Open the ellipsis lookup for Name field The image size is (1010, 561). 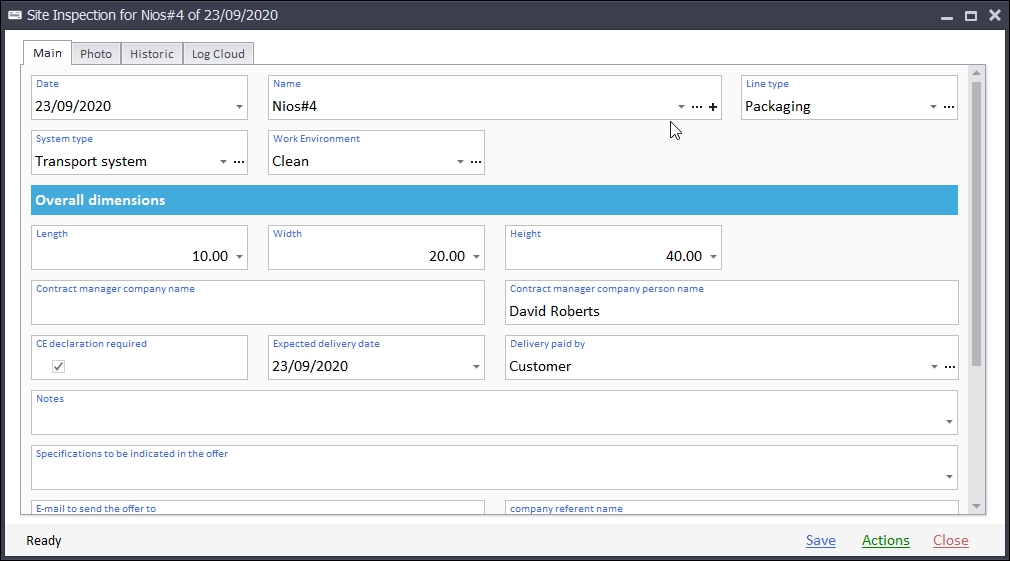[697, 107]
